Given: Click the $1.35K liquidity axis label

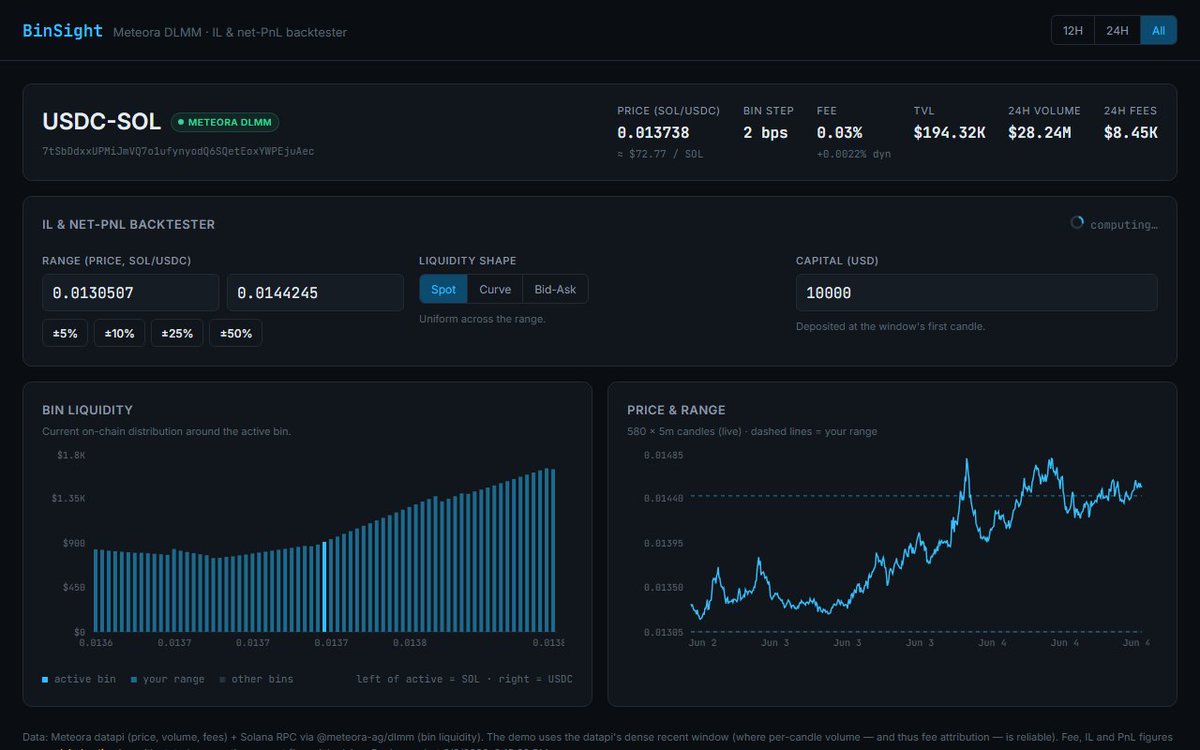Looking at the screenshot, I should (69, 498).
